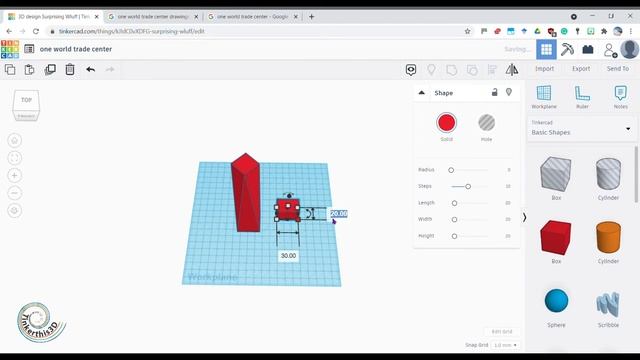The image size is (640, 360).
Task: Open the user profile avatar
Action: pyautogui.click(x=629, y=49)
